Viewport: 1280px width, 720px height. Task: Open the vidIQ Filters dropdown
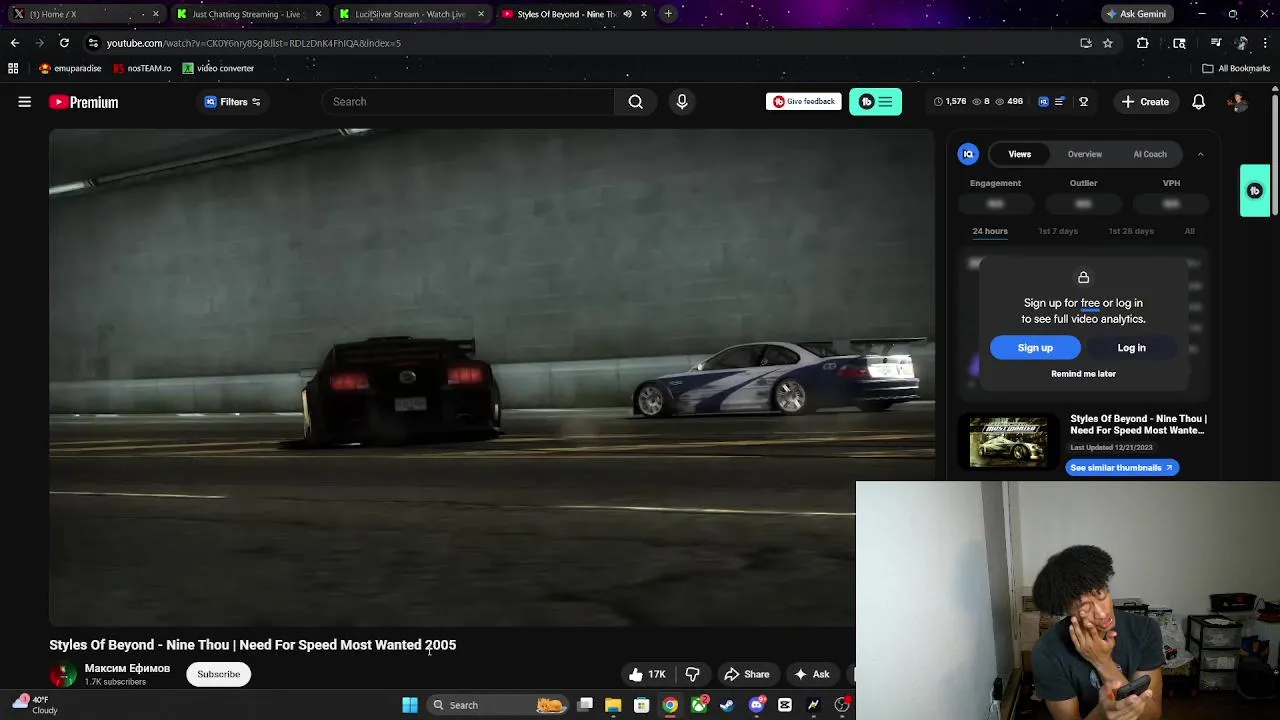pos(233,102)
